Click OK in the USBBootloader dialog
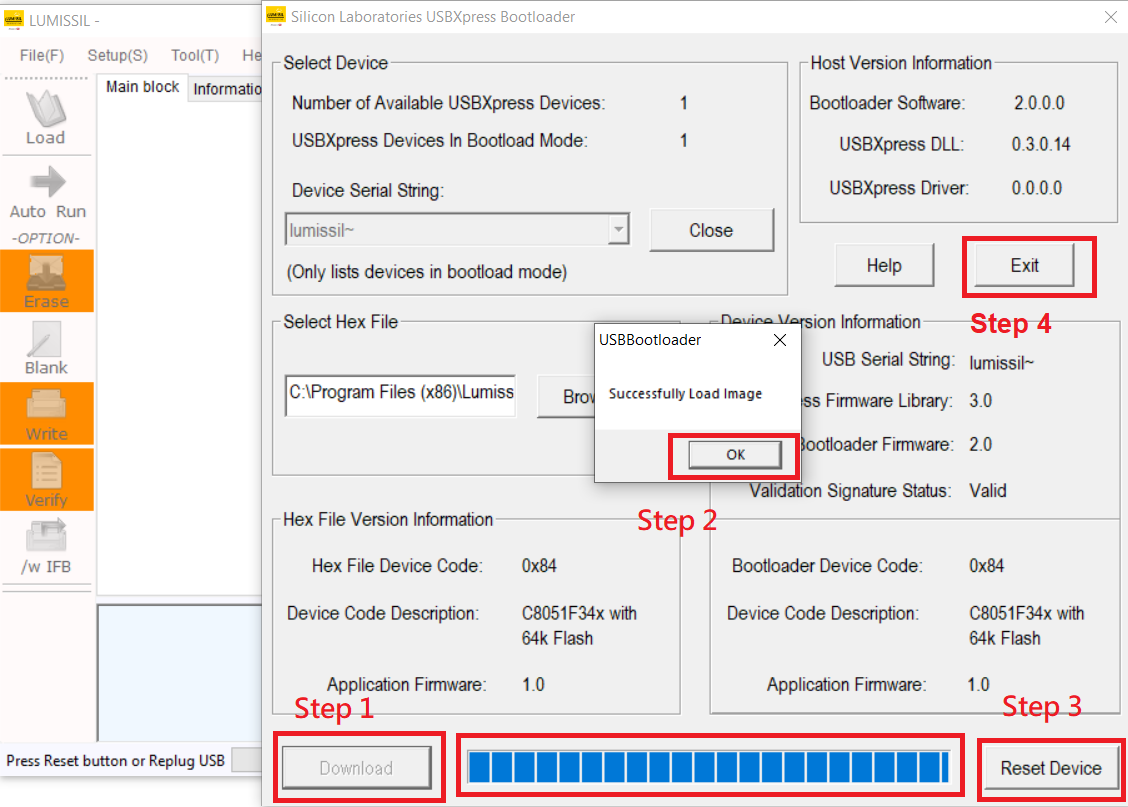This screenshot has height=807, width=1128. [x=735, y=454]
